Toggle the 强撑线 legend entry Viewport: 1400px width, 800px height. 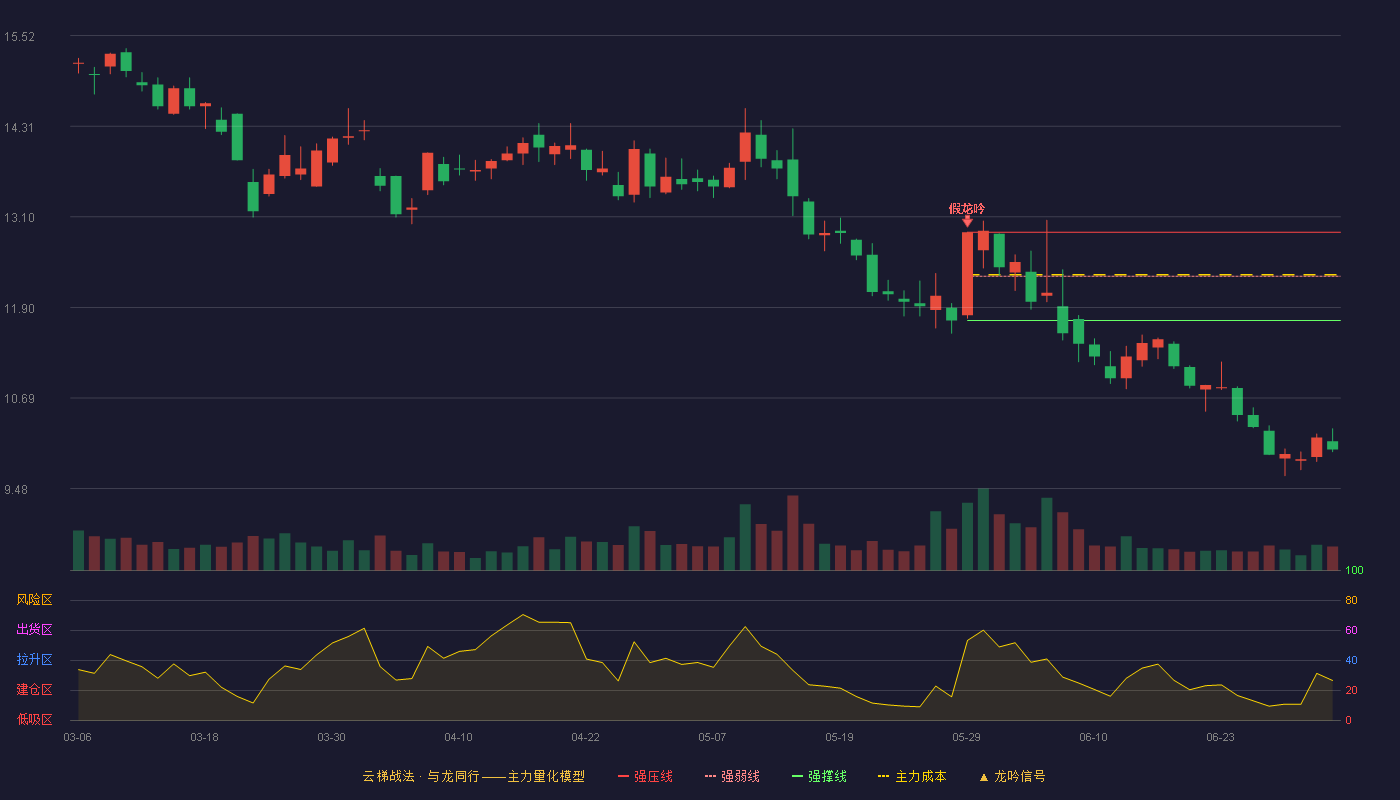click(x=819, y=776)
